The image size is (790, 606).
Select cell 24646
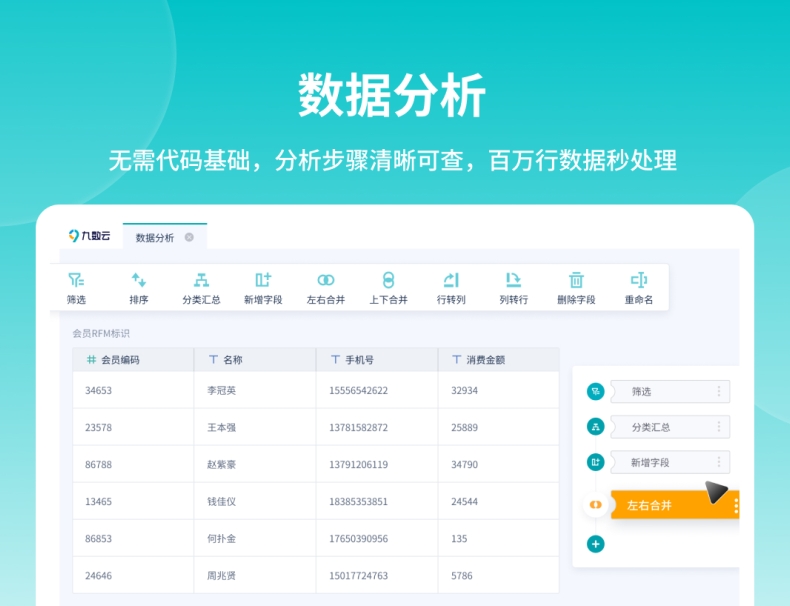pos(133,575)
